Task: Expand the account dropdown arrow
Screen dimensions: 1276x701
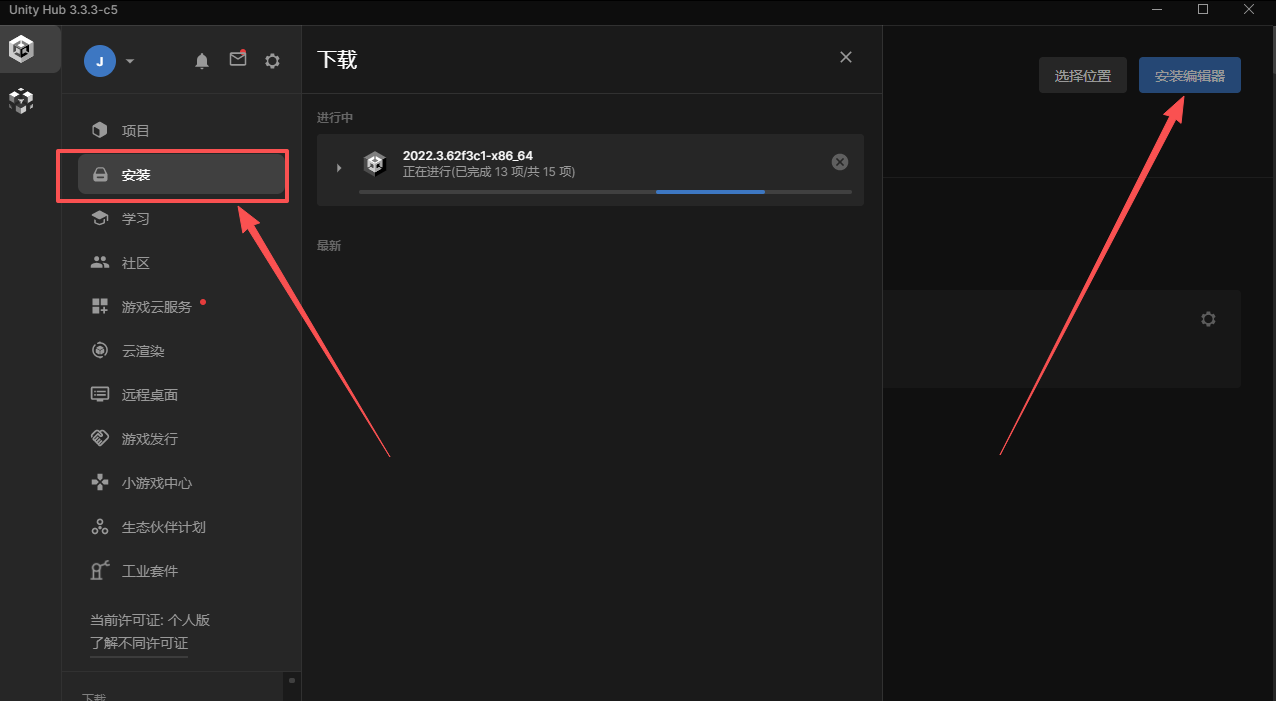Action: point(130,61)
